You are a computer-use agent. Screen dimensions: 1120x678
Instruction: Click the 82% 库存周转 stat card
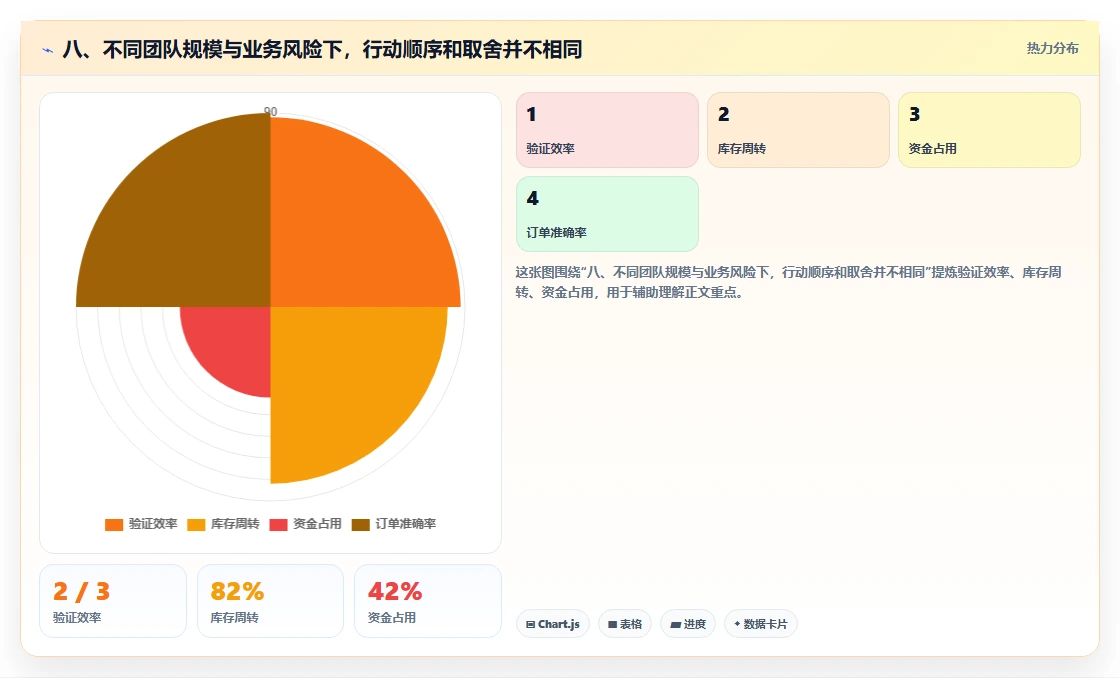click(x=270, y=601)
